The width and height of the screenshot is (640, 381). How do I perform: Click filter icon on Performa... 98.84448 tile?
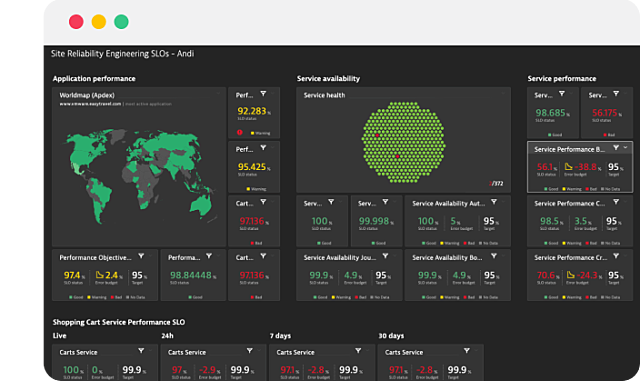pos(209,256)
